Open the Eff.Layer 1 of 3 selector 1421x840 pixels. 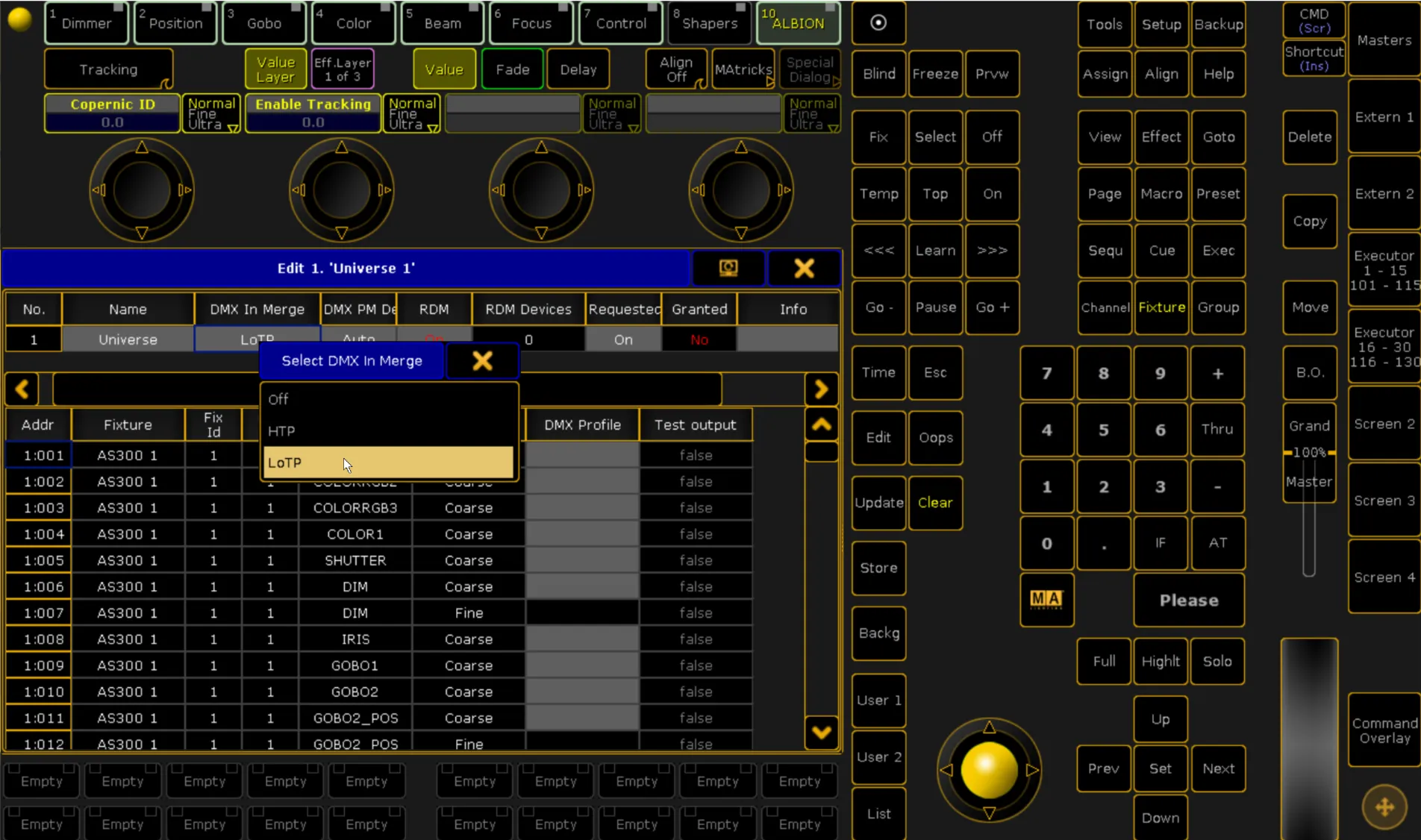tap(342, 69)
